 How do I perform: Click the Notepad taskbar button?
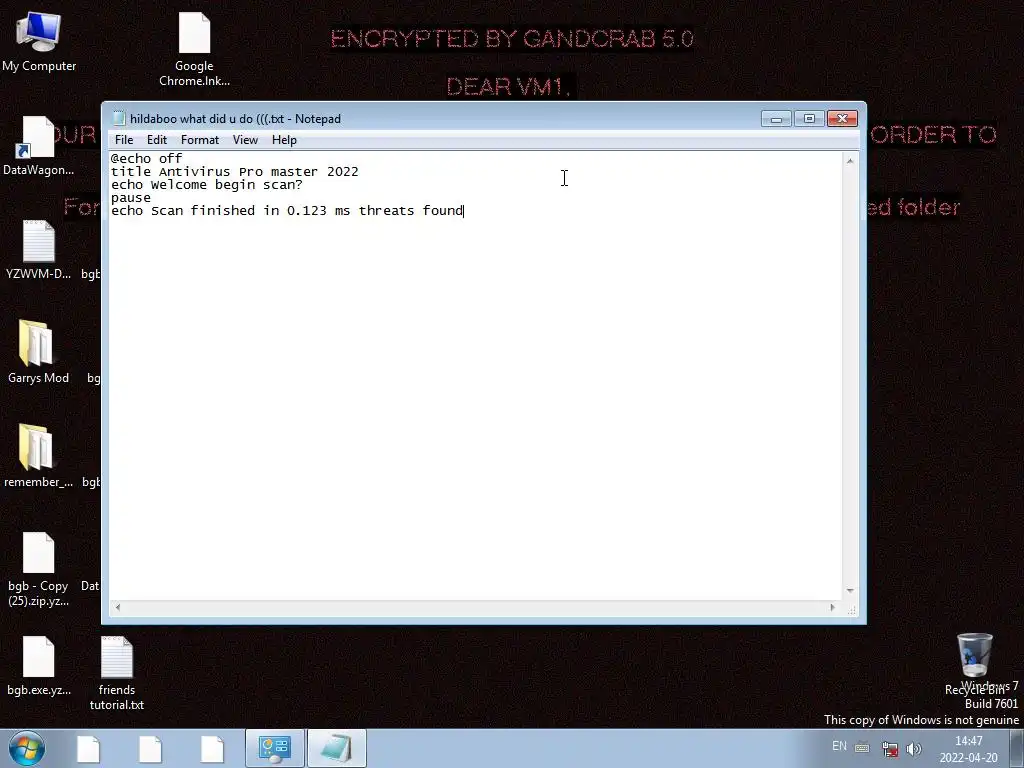pyautogui.click(x=336, y=748)
